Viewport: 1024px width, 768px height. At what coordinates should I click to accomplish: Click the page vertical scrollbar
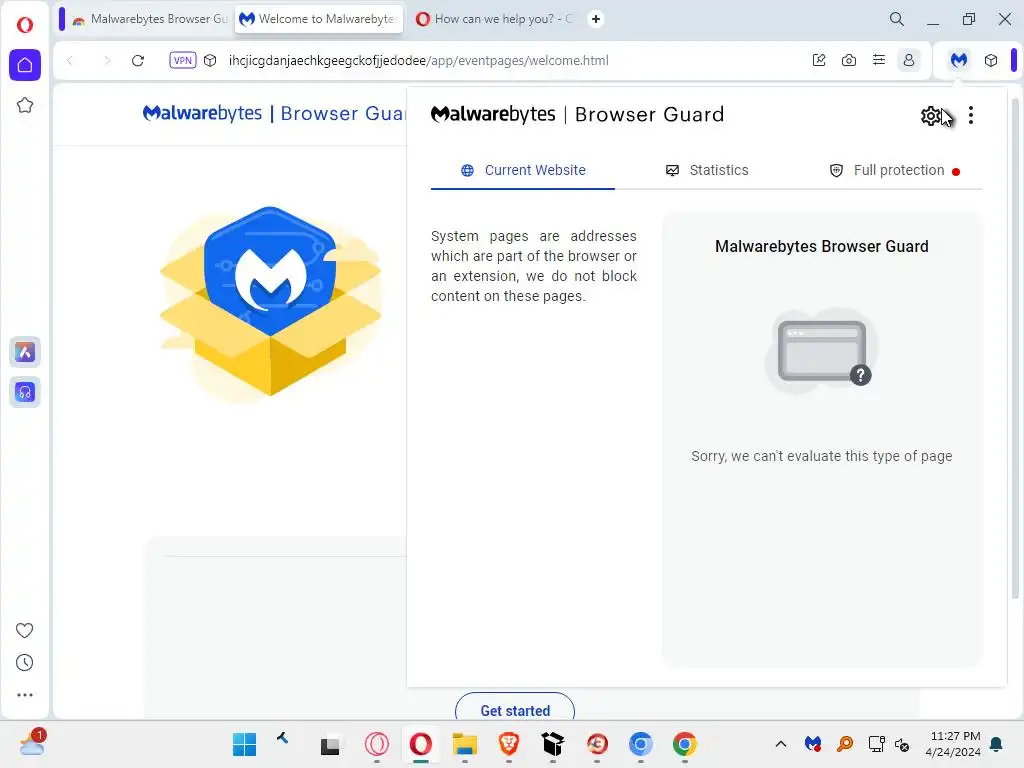(x=1015, y=349)
